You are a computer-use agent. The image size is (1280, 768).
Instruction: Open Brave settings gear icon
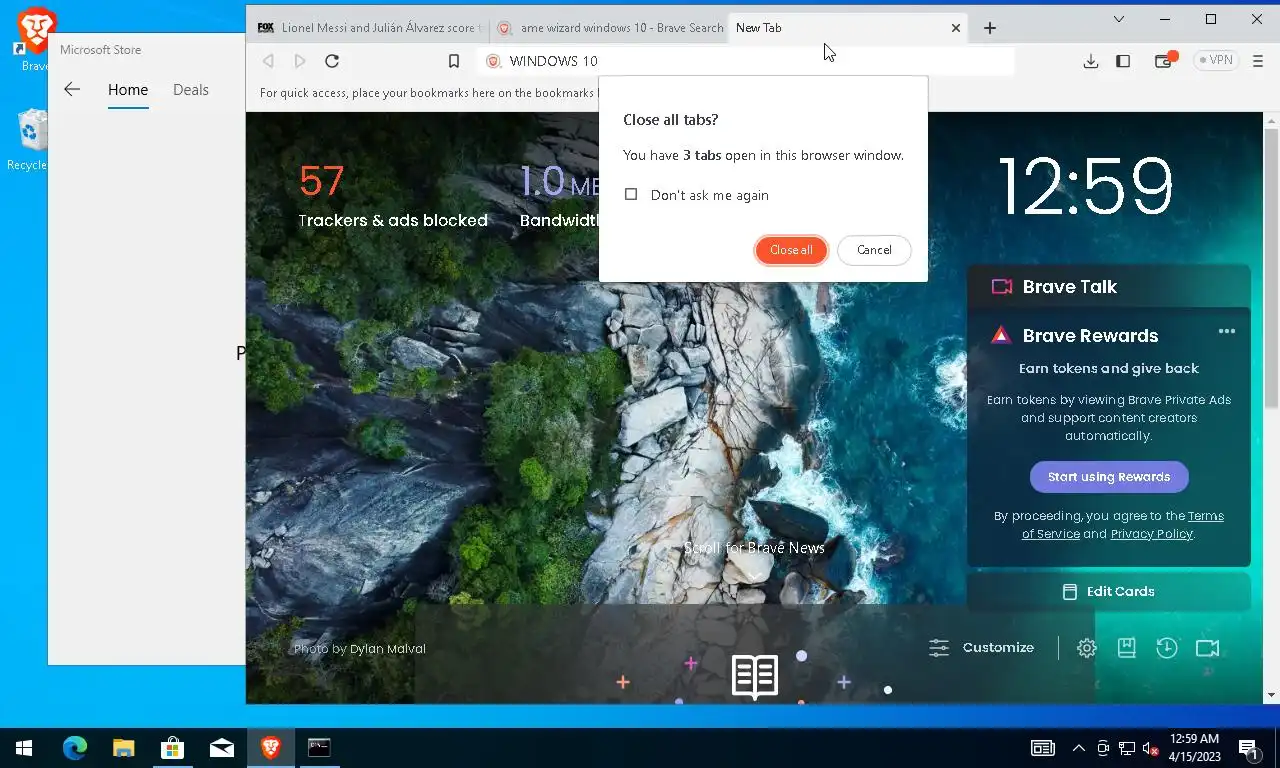1087,648
